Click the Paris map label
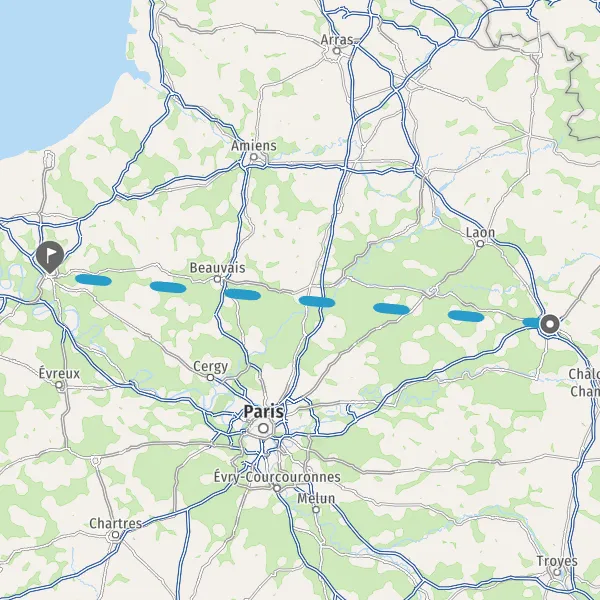This screenshot has width=600, height=600. point(264,412)
